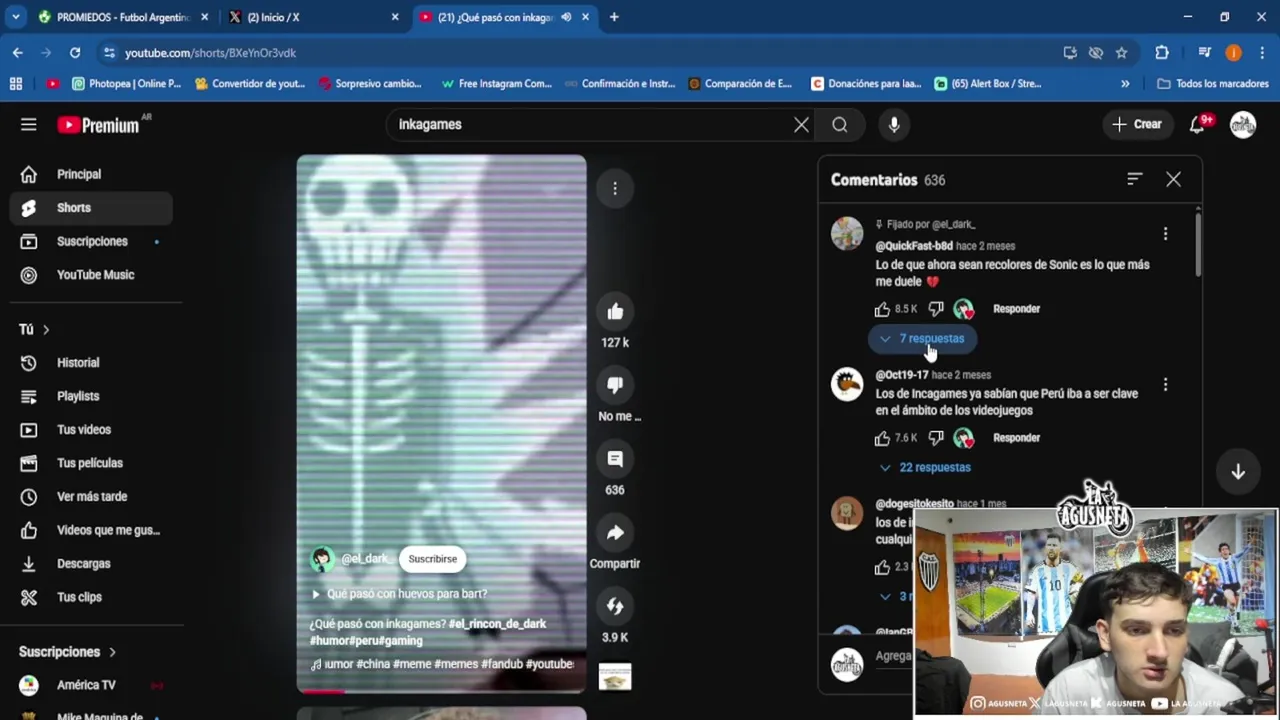This screenshot has width=1280, height=720.
Task: Open the comments sort order menu
Action: point(1134,180)
